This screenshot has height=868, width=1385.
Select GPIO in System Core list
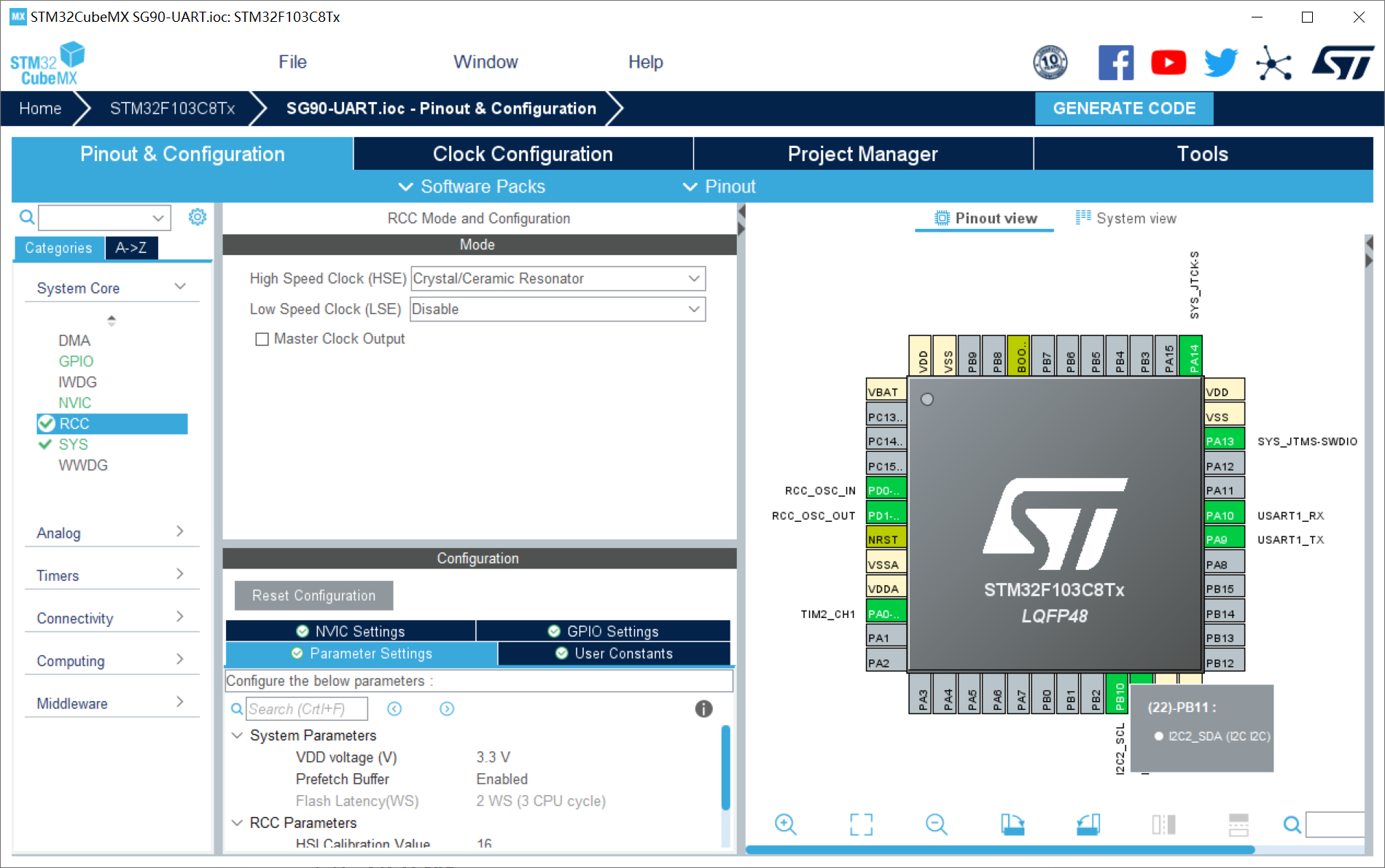[76, 361]
